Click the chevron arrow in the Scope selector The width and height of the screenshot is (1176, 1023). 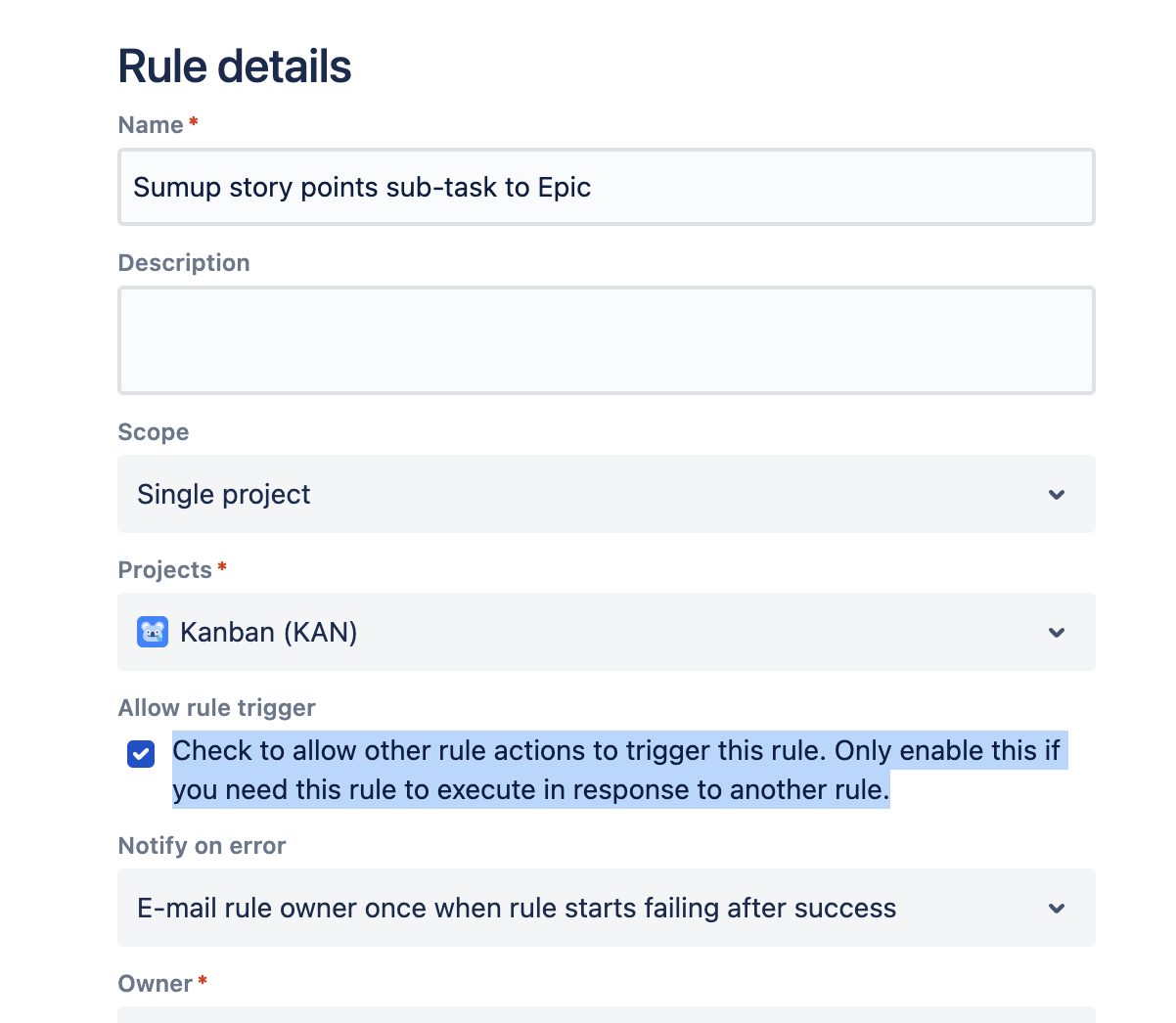point(1056,494)
